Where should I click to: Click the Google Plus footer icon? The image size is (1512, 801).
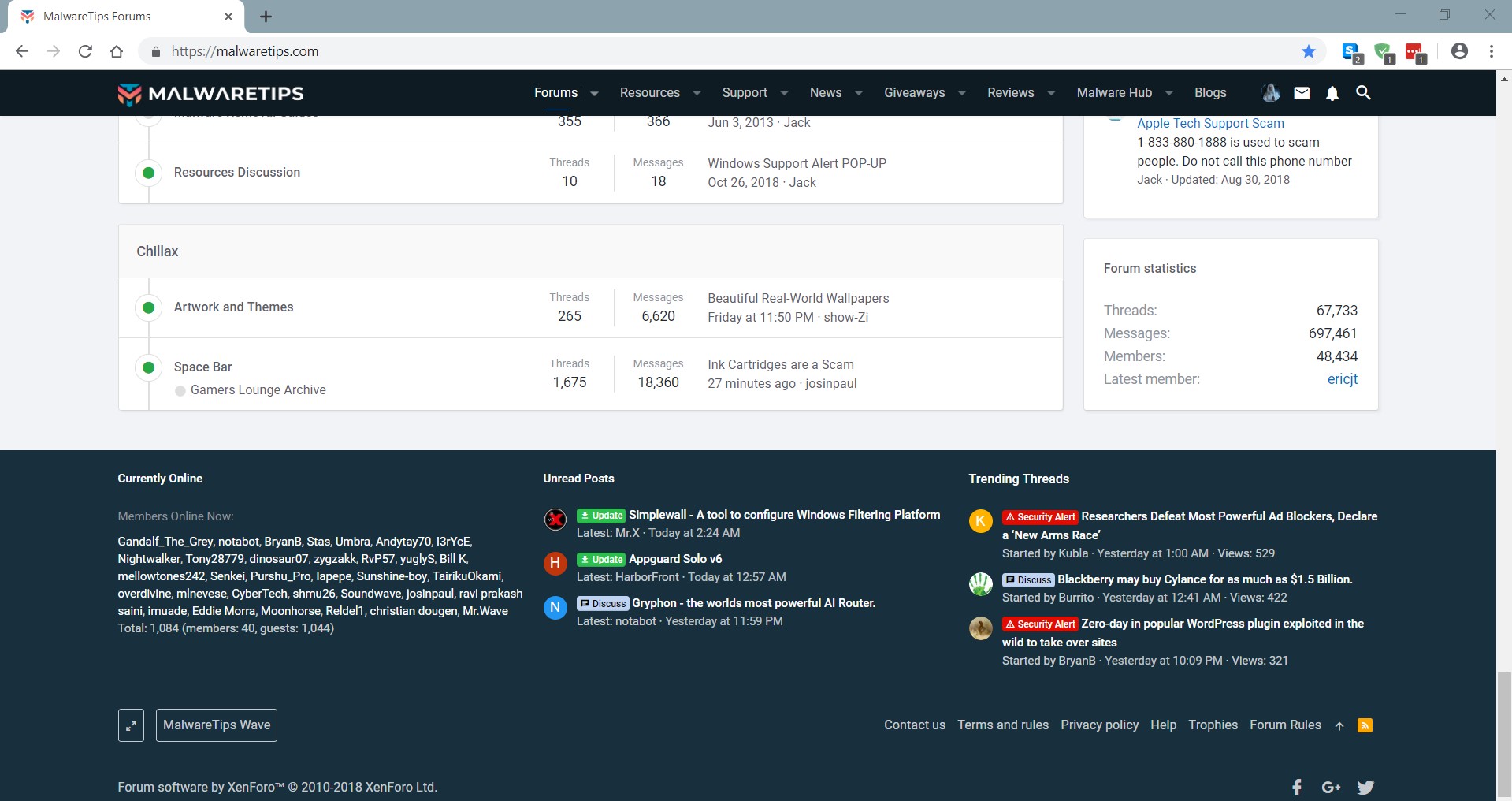[1331, 787]
